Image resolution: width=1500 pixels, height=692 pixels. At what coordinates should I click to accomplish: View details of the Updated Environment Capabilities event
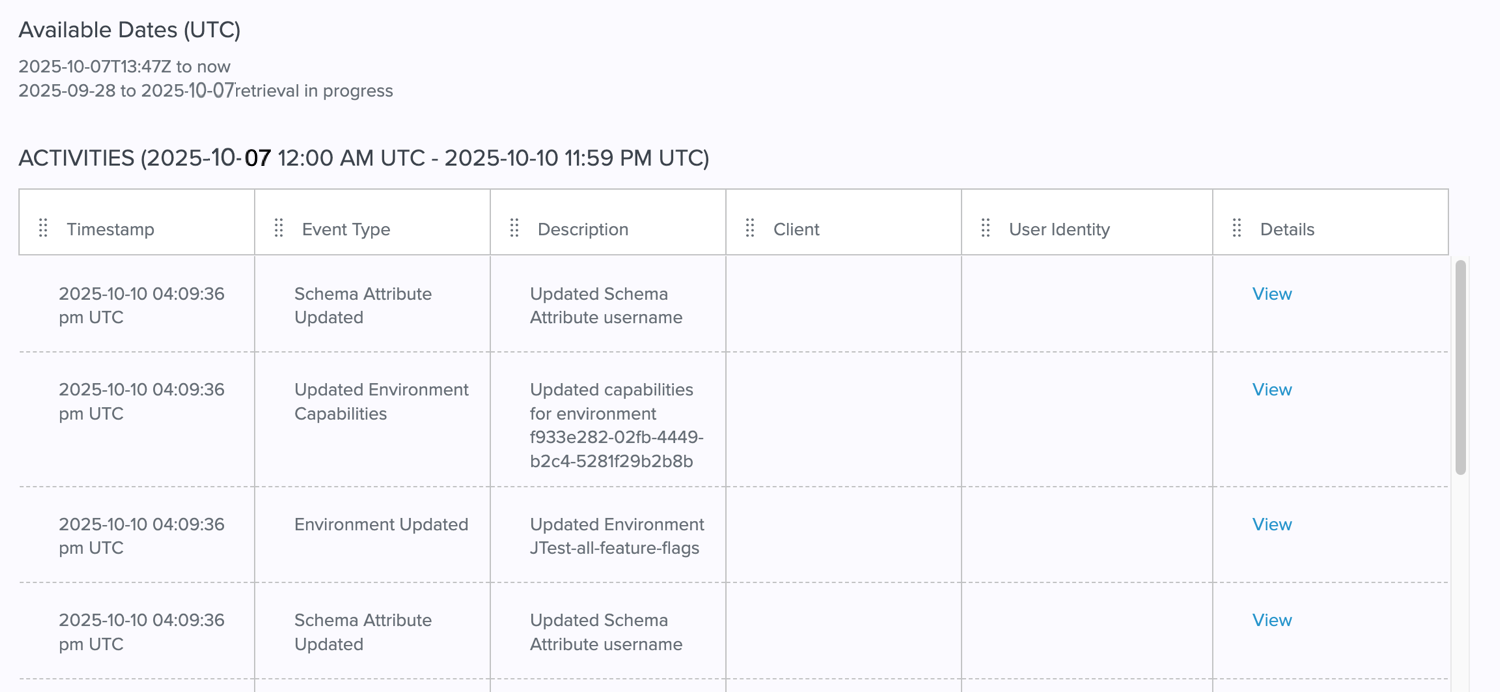click(x=1271, y=389)
